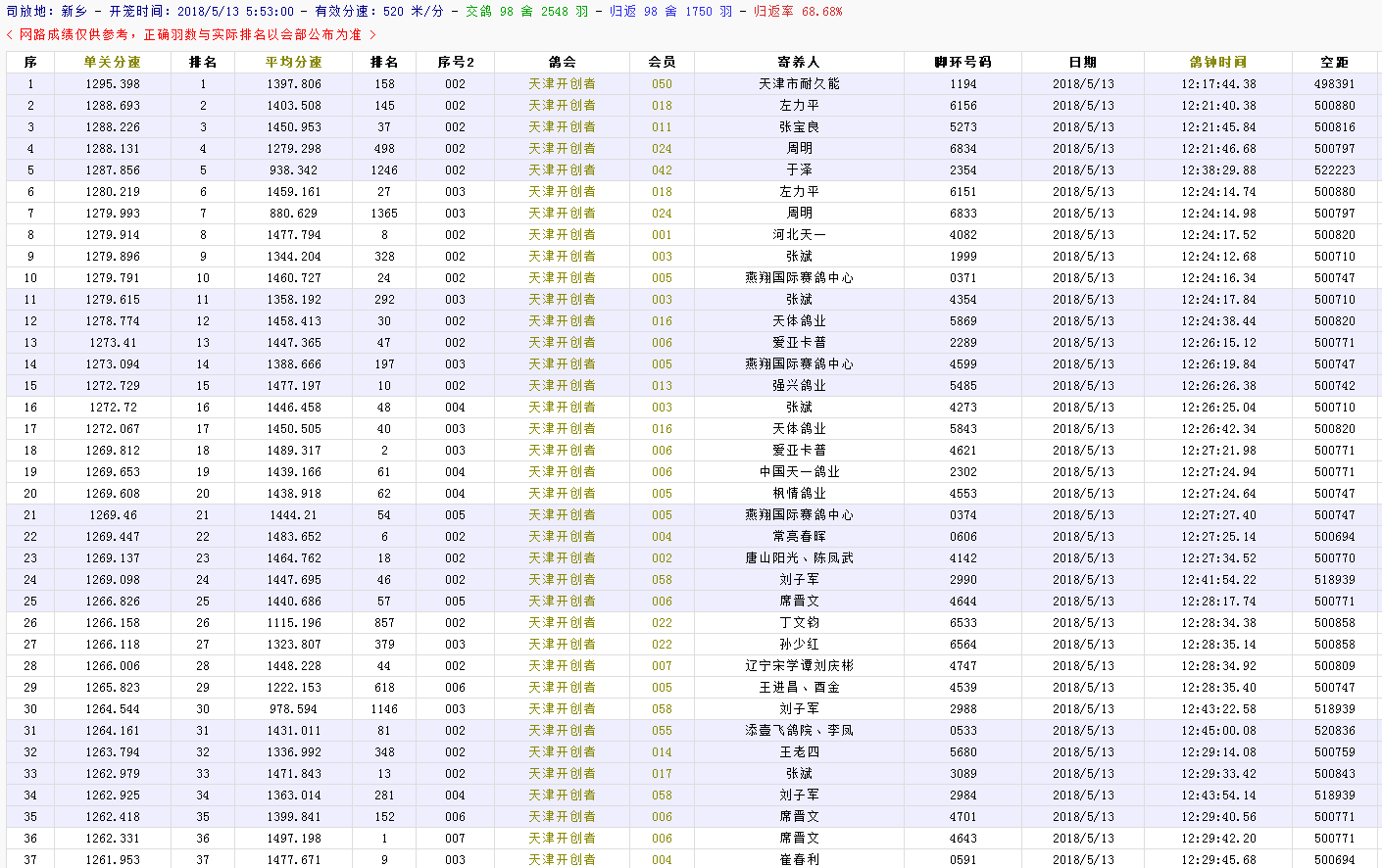1382x868 pixels.
Task: Open member 013 link in 强兴鸽业 row
Action: tap(662, 386)
